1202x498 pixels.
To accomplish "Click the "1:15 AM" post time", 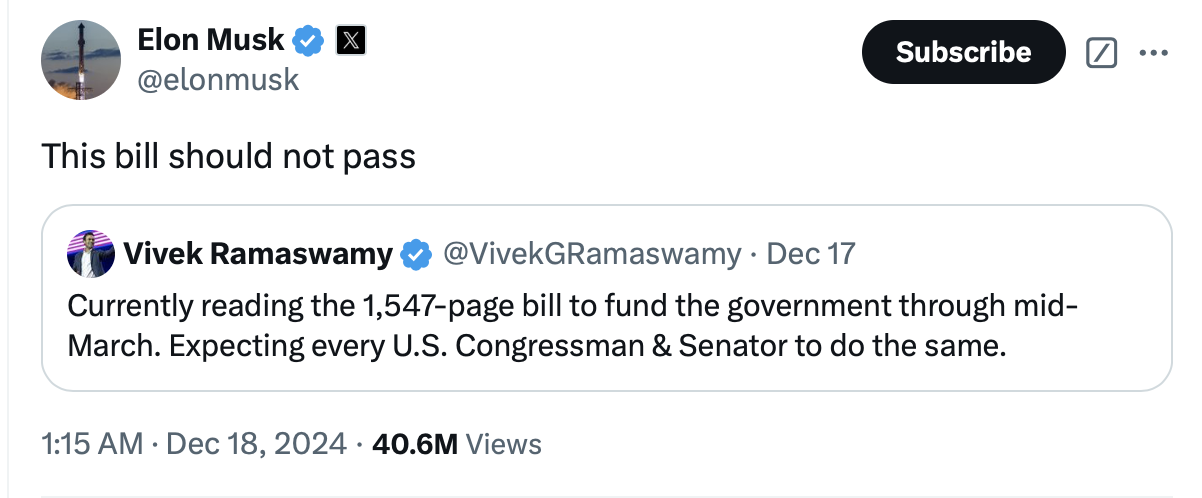I will click(92, 444).
